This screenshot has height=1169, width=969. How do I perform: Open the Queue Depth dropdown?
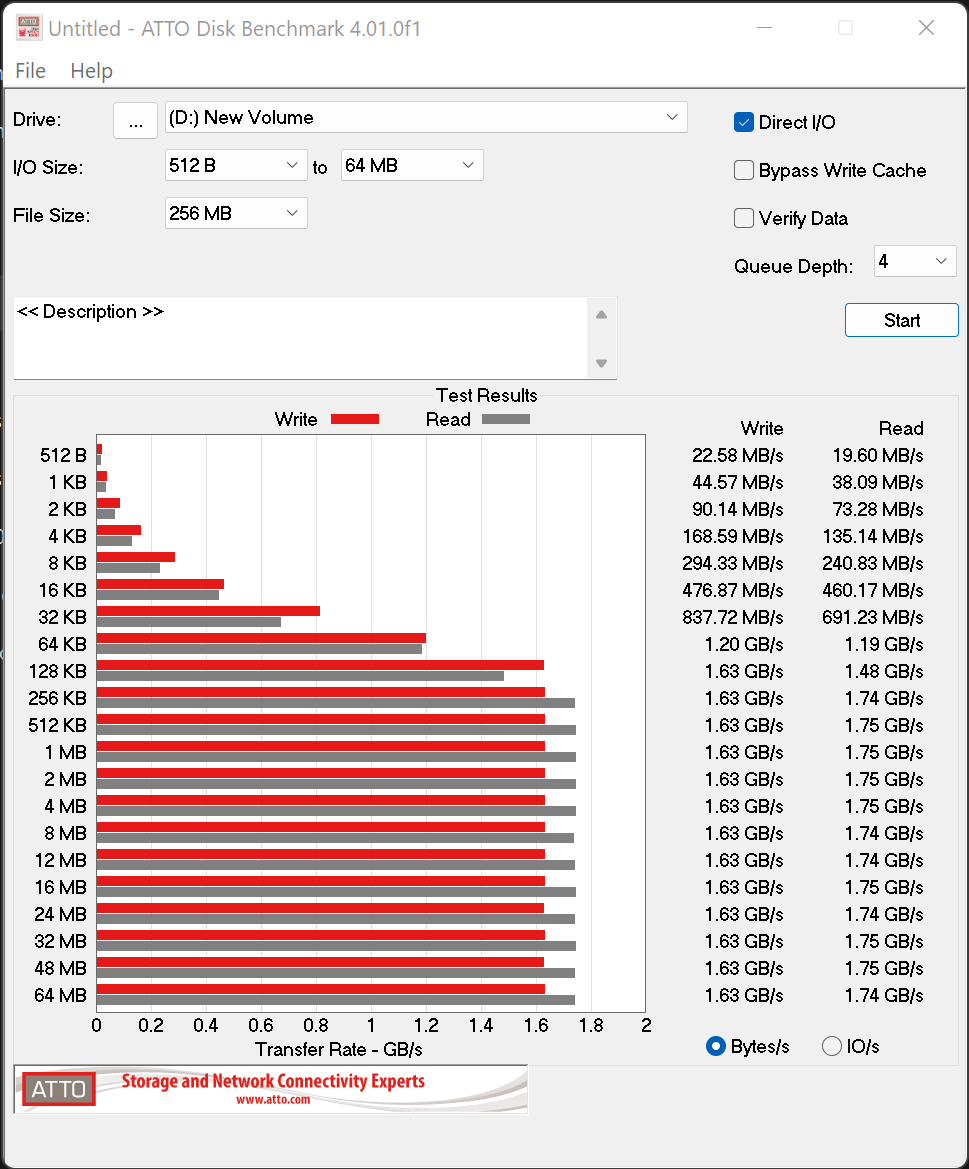pos(941,261)
